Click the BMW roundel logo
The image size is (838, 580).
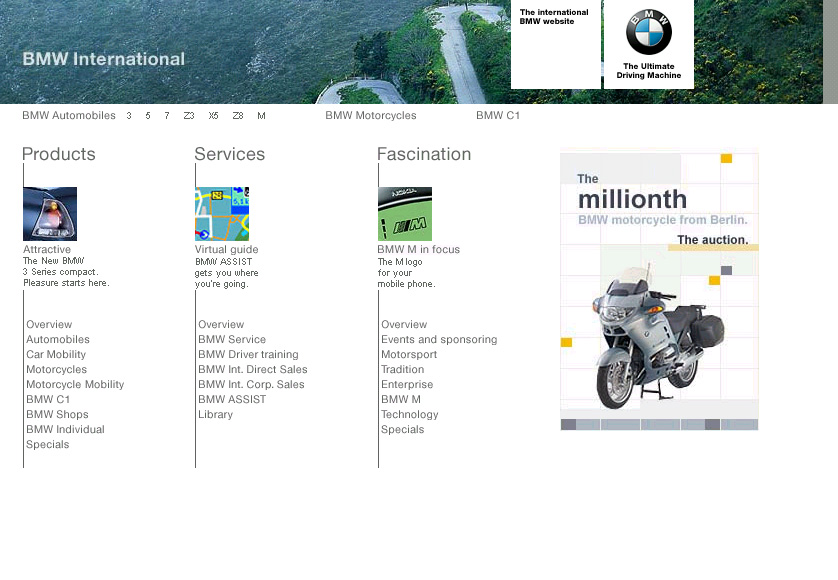point(649,32)
